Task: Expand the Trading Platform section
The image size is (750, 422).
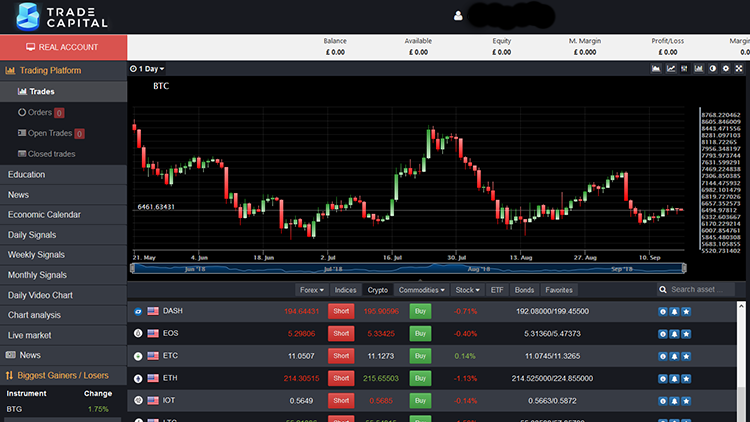Action: coord(64,70)
